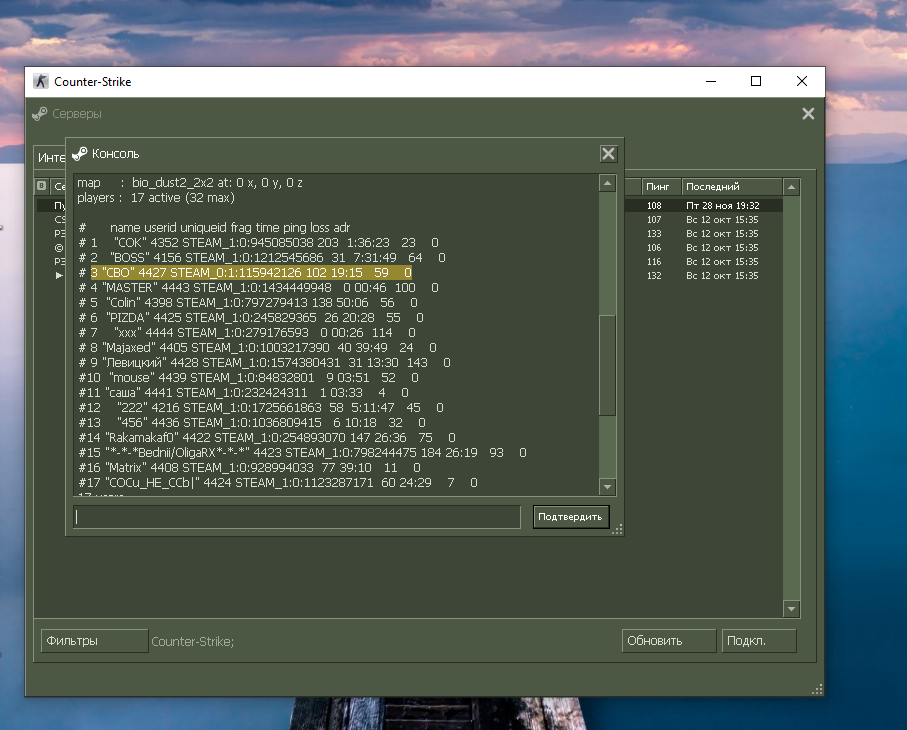The image size is (907, 730).
Task: Click console scrollbar up arrow
Action: tap(606, 183)
